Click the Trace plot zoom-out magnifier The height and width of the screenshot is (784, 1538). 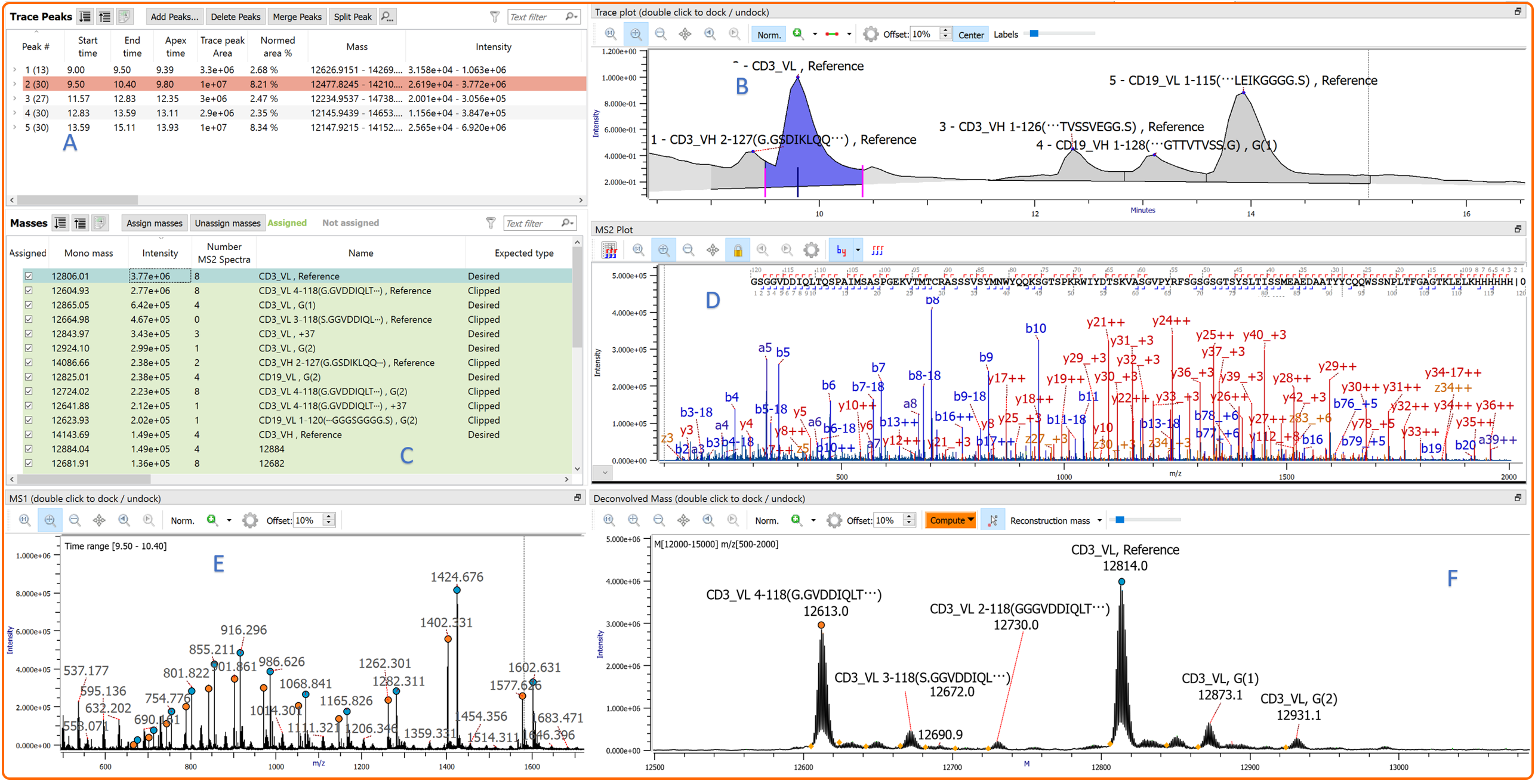(660, 34)
